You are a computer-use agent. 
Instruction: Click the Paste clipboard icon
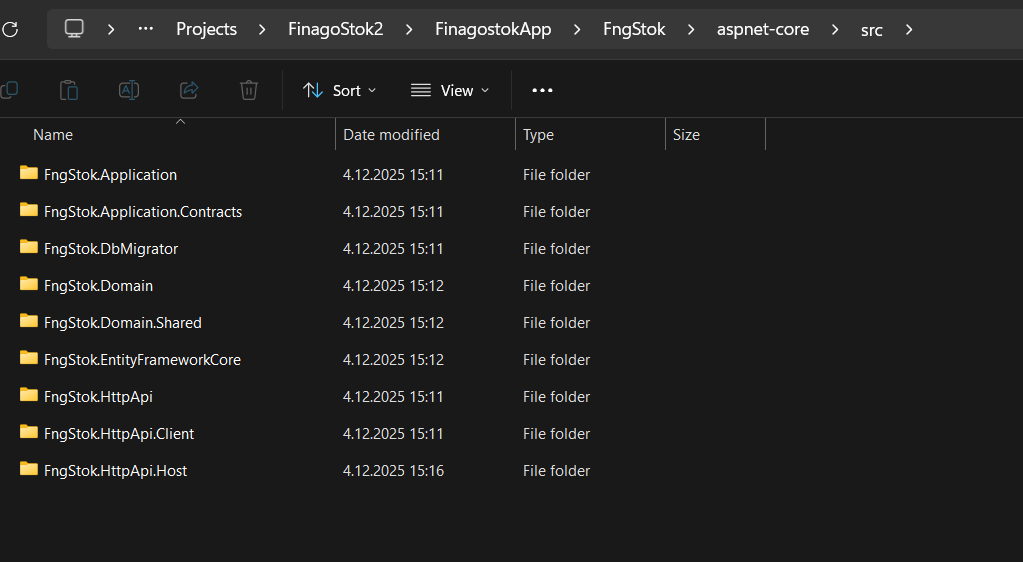69,90
